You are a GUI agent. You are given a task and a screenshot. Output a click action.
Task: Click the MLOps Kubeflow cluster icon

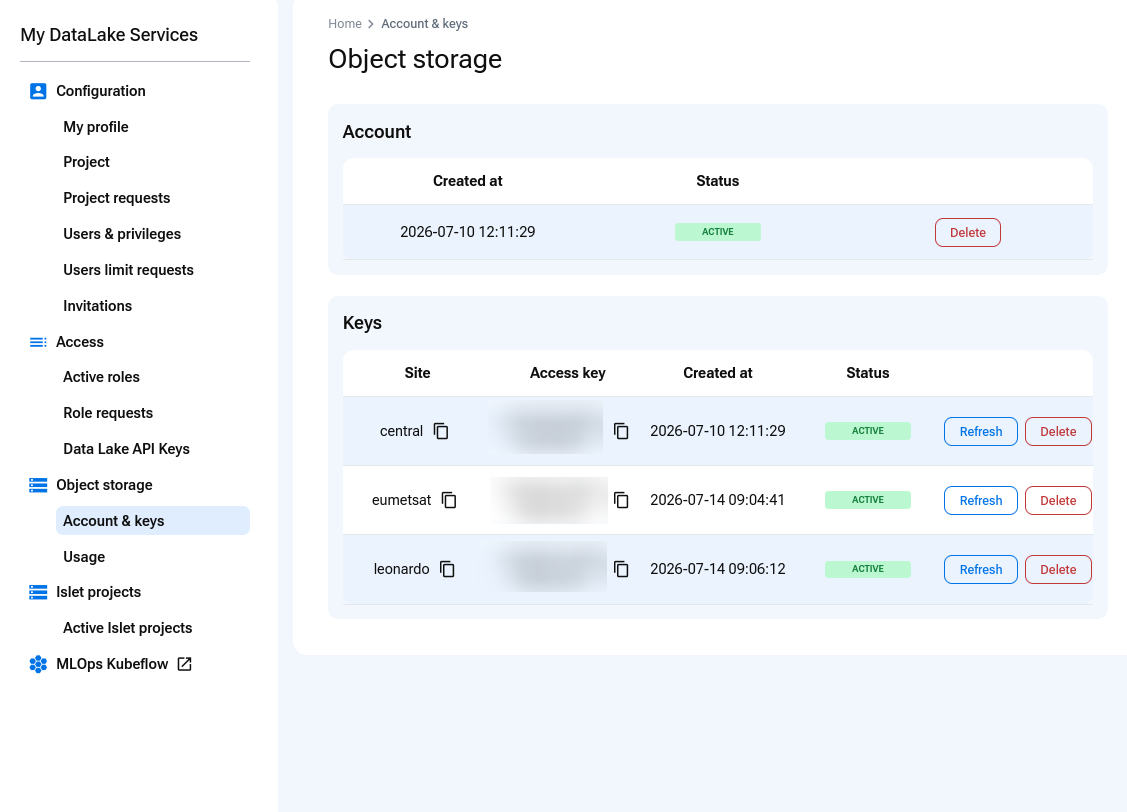pos(38,664)
